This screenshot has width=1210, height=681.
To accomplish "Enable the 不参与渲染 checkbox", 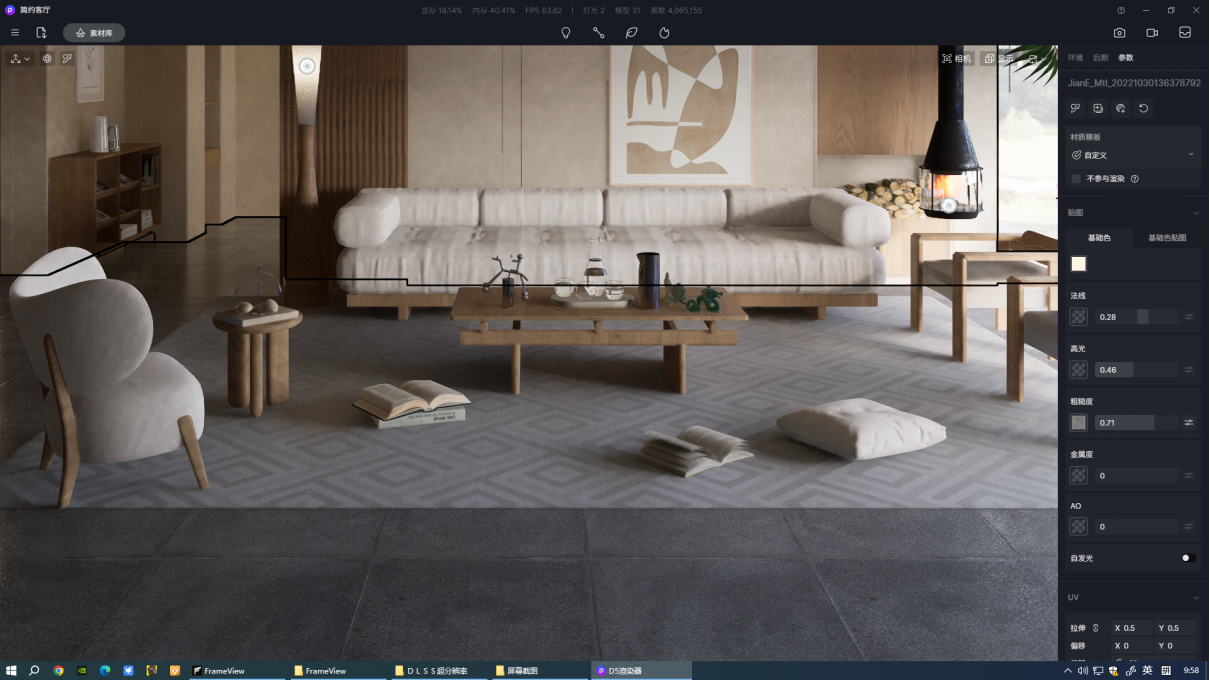I will tap(1076, 179).
